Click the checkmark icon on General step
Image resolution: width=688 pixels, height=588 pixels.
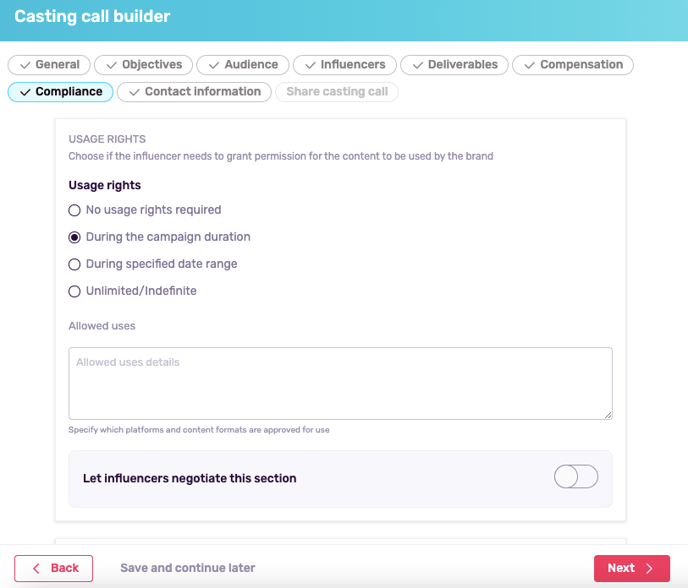pos(24,65)
